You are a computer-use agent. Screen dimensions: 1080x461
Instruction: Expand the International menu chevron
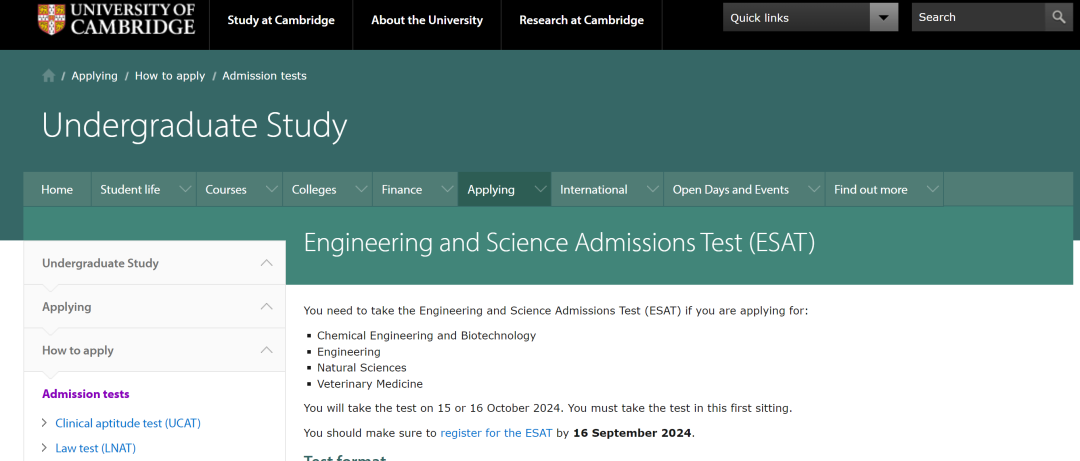click(652, 189)
